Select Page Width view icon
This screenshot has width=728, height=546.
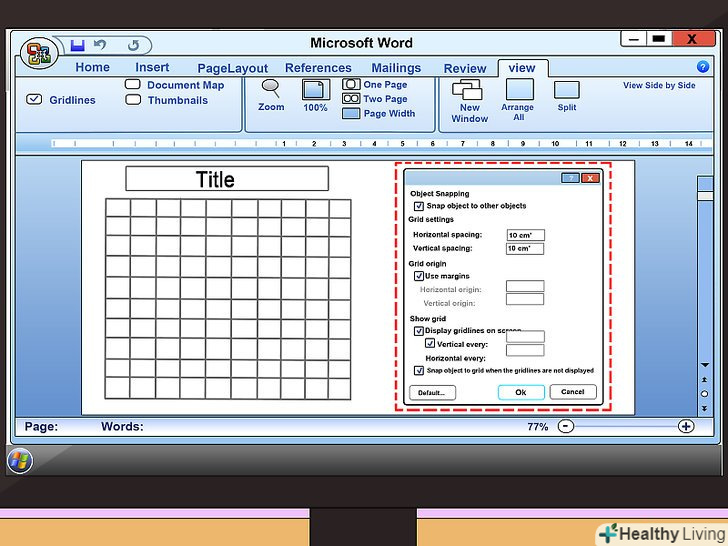click(351, 113)
